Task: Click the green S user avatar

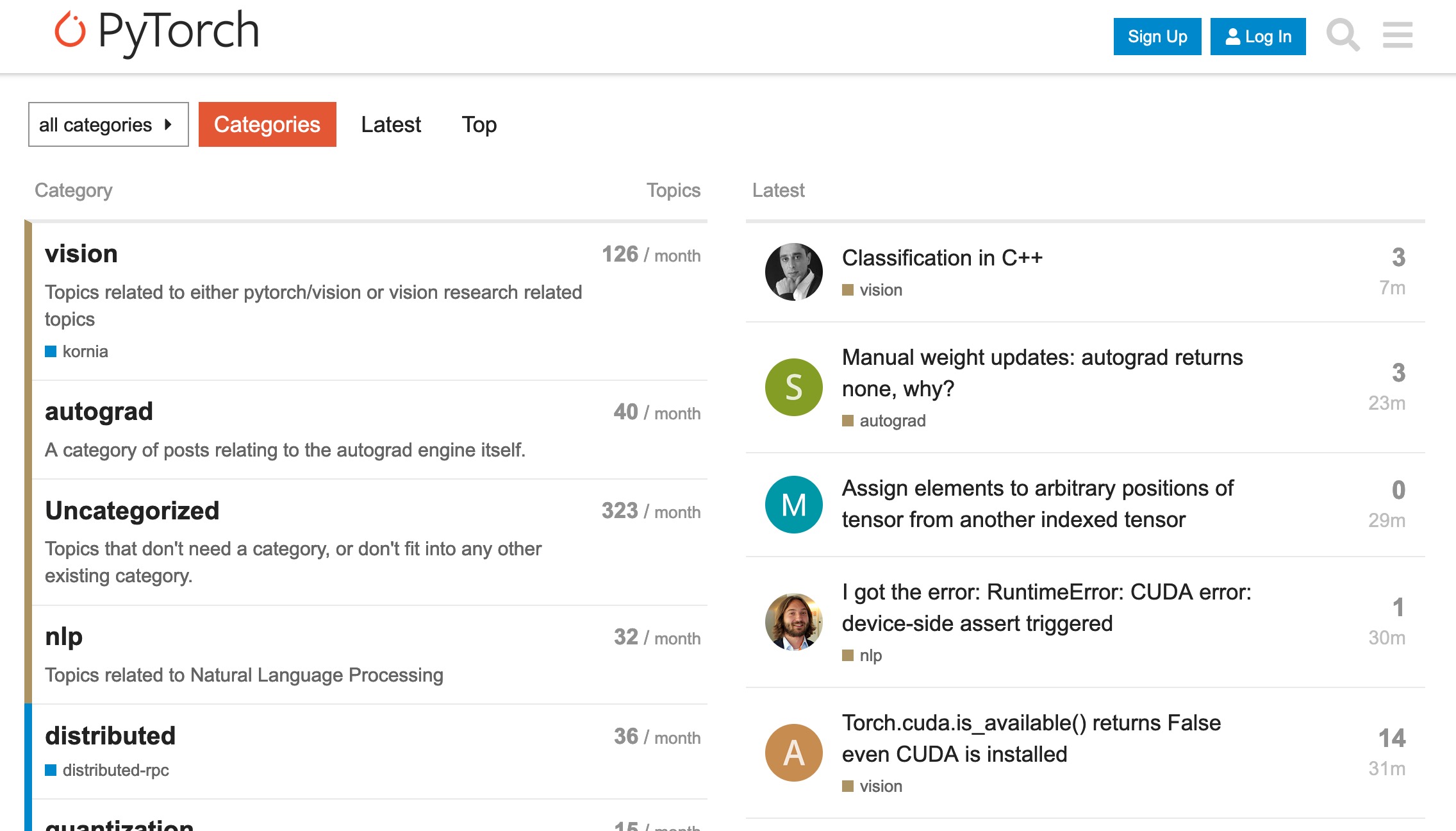Action: (793, 387)
